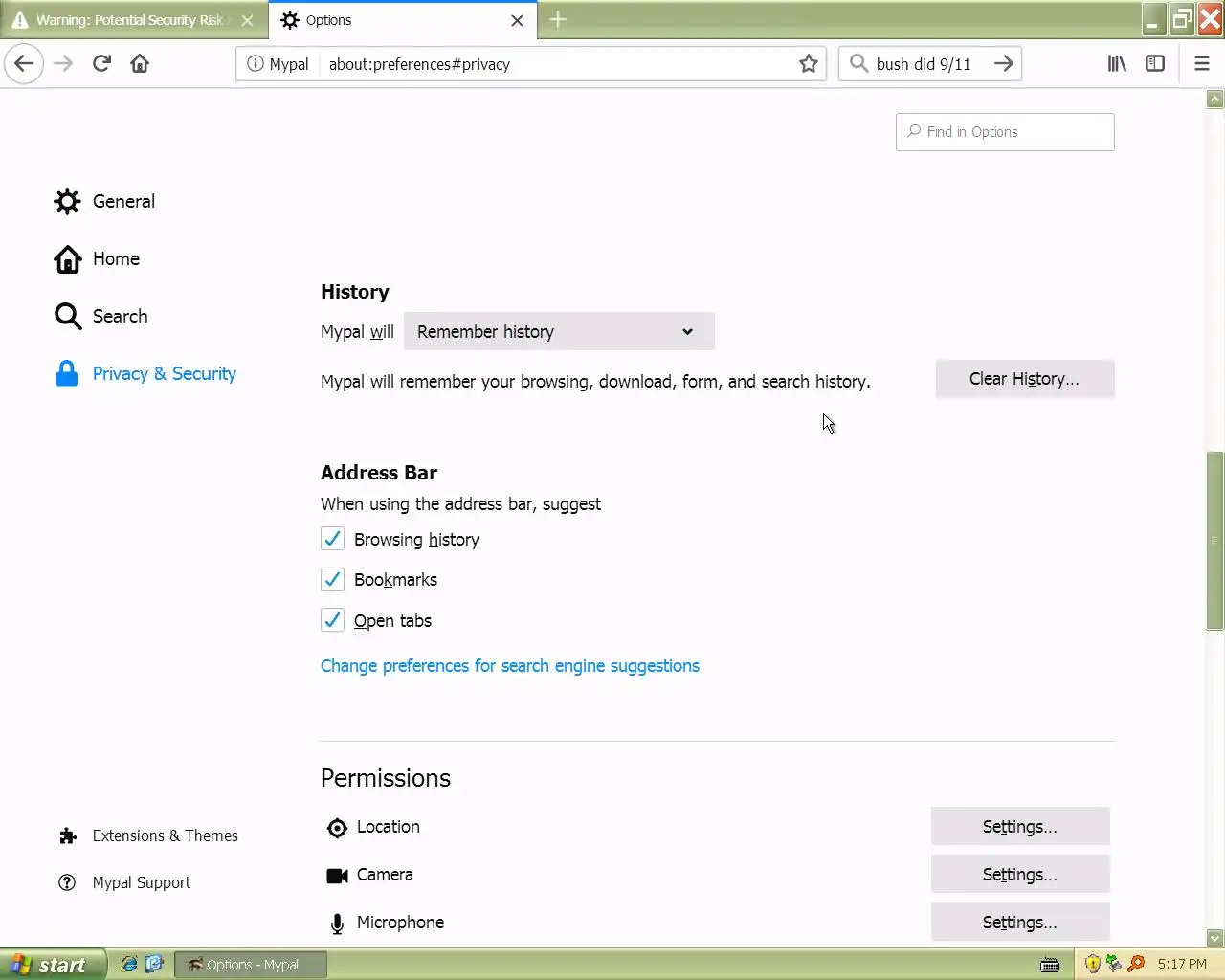Submit search with the go arrow

tap(1003, 64)
